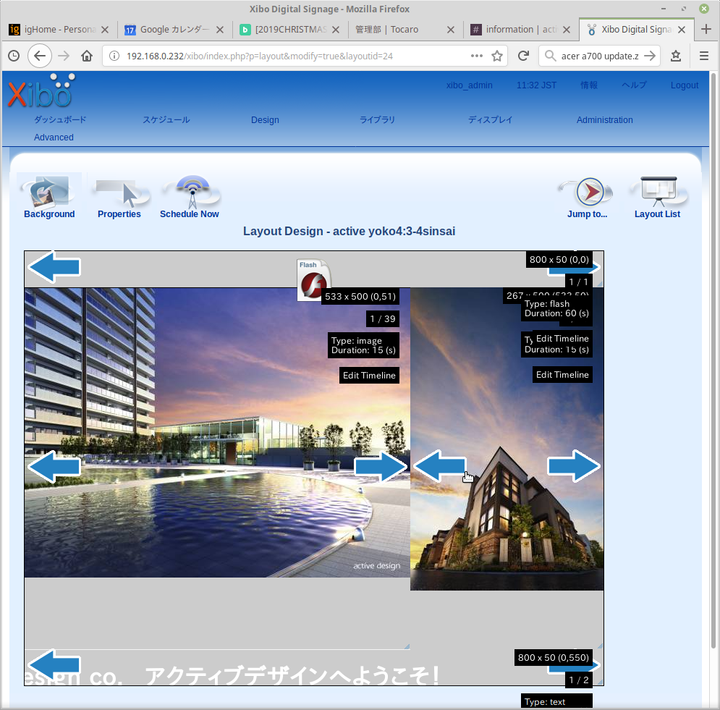This screenshot has width=720, height=710.
Task: Open the Advanced menu
Action: (54, 137)
